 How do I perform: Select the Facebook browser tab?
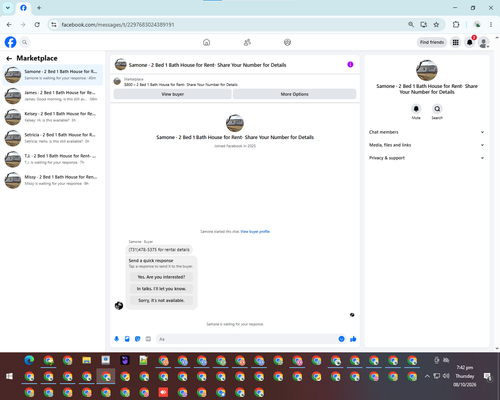point(23,8)
